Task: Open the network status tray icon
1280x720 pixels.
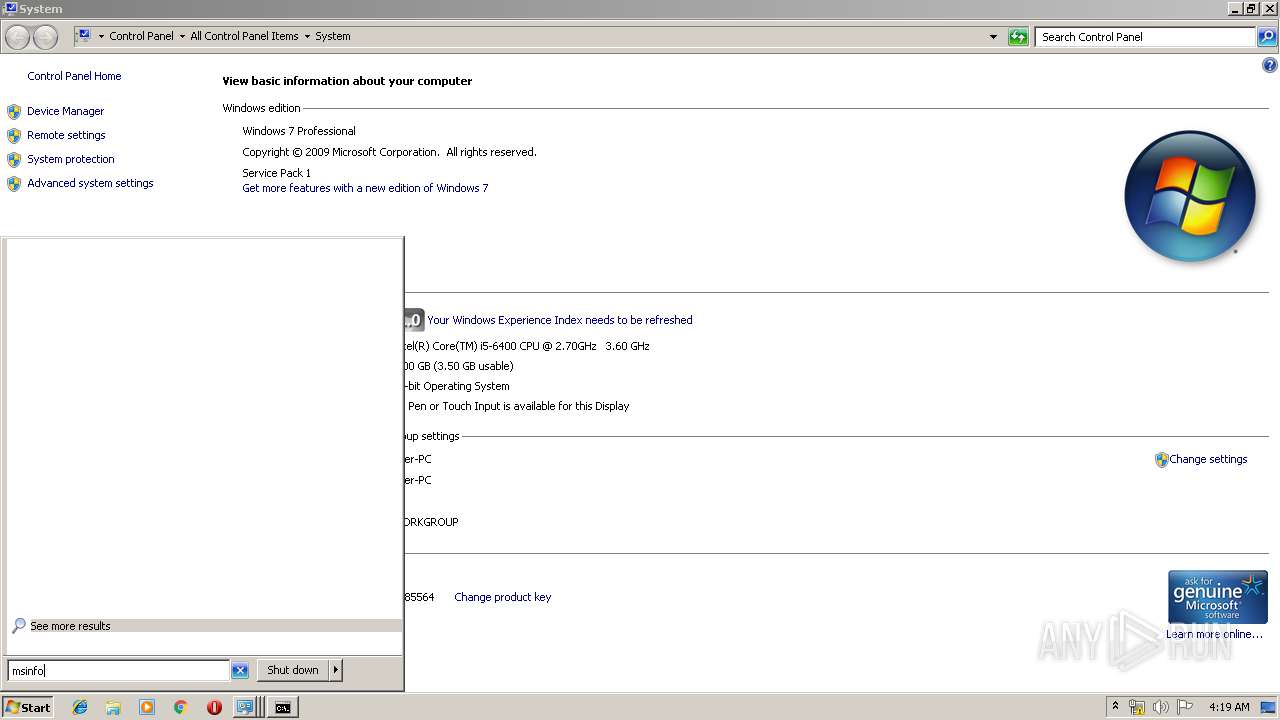Action: 1137,707
